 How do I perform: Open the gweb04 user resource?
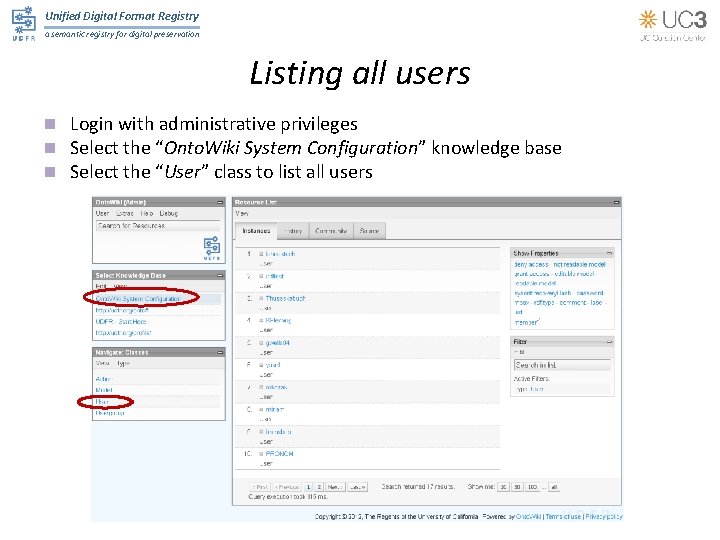[277, 343]
